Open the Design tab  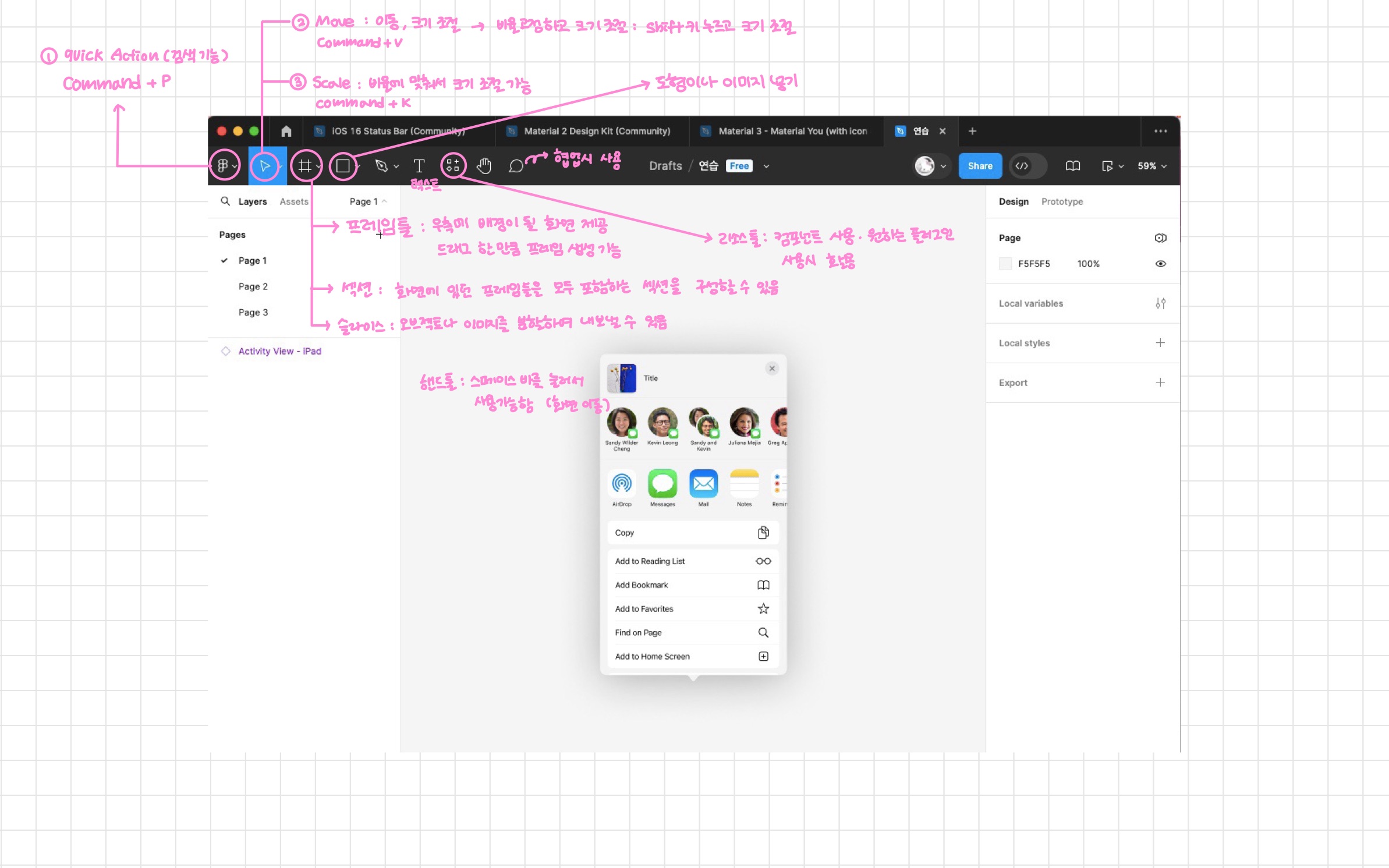point(1014,201)
